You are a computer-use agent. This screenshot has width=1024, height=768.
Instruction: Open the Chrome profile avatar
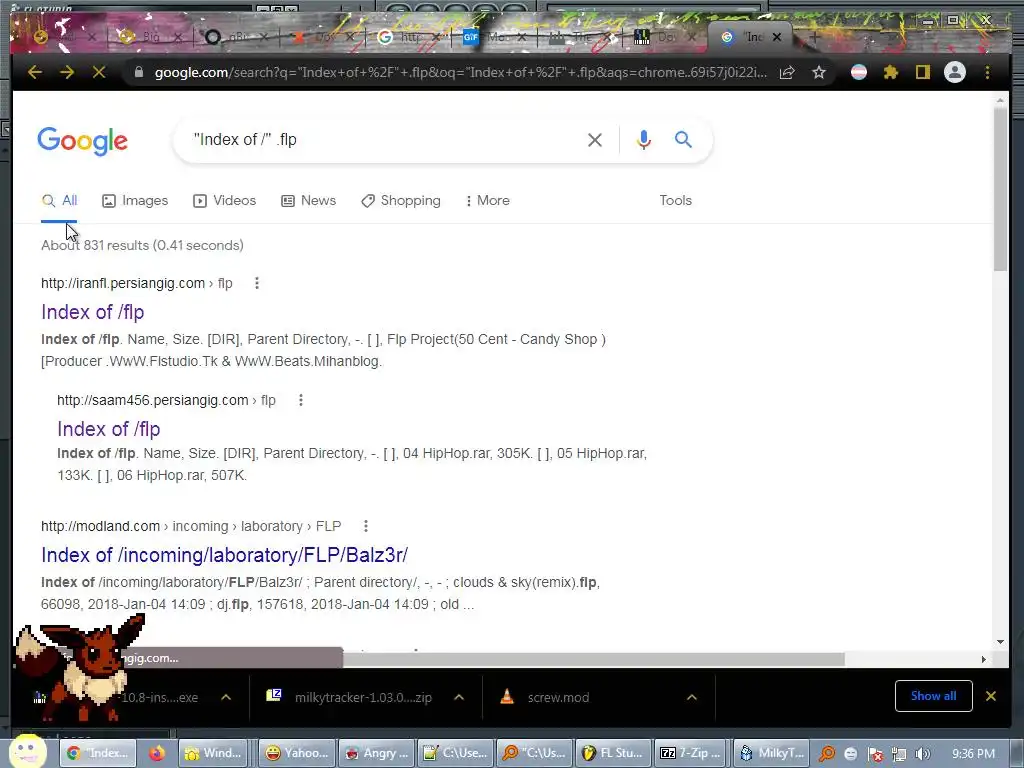point(955,72)
